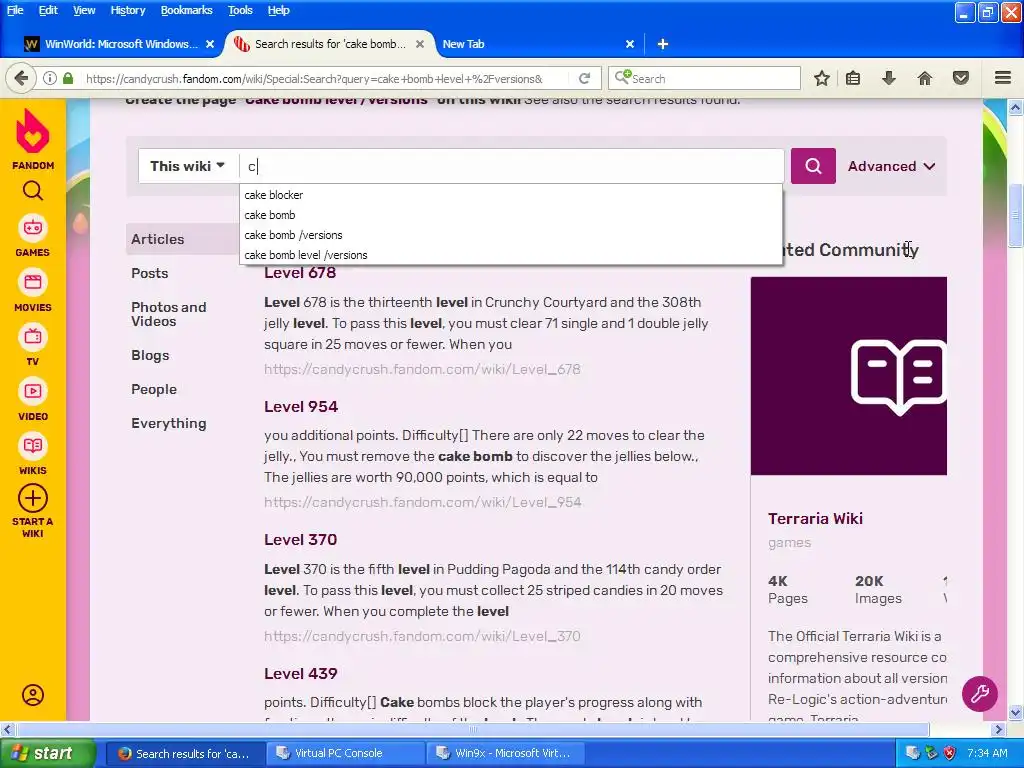Open the Level 678 result
This screenshot has height=768, width=1024.
tap(300, 273)
